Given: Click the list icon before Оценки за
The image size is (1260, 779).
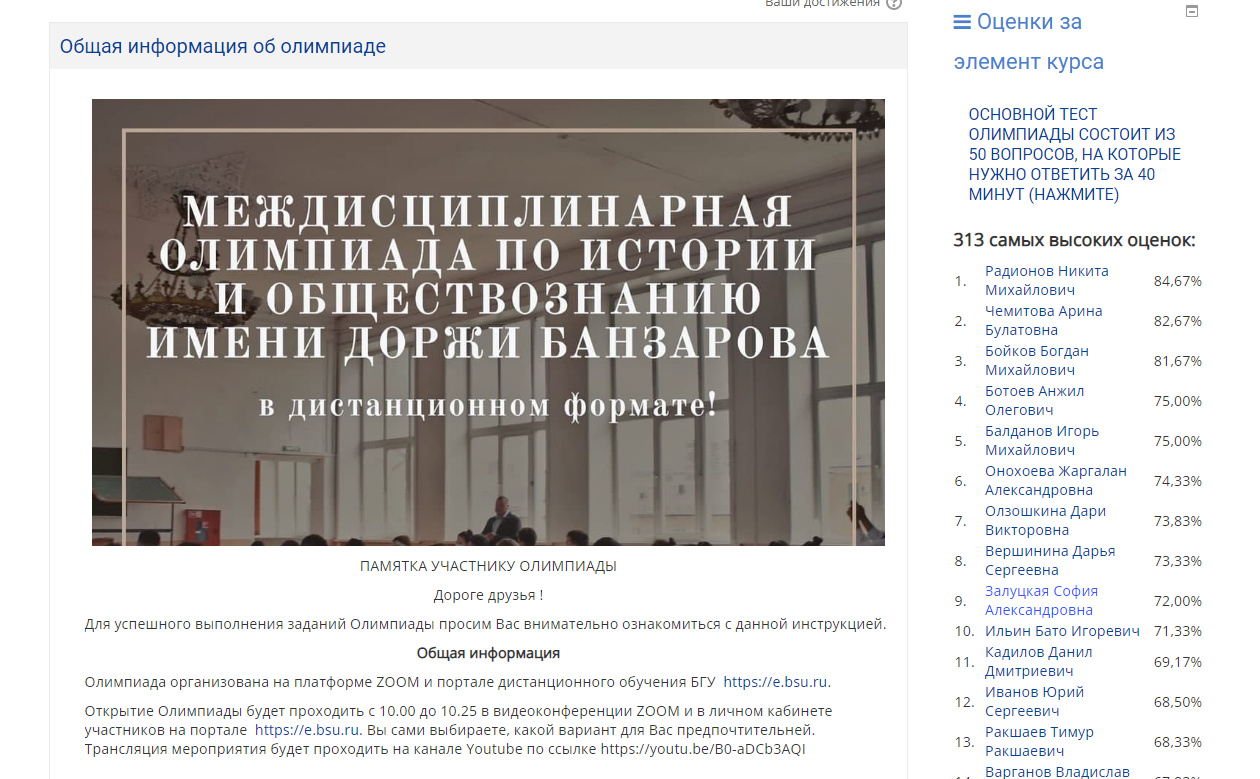Looking at the screenshot, I should (962, 22).
